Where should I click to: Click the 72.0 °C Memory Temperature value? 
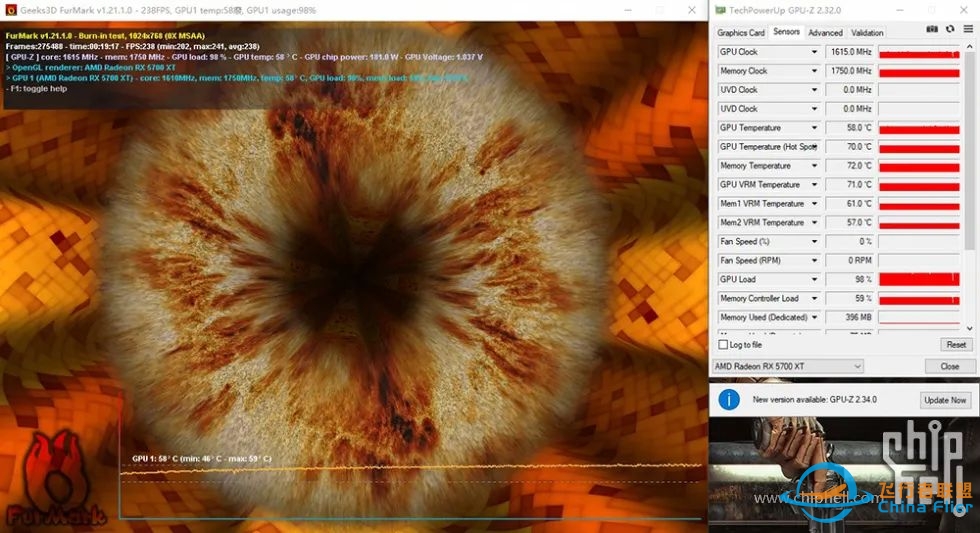pos(850,166)
